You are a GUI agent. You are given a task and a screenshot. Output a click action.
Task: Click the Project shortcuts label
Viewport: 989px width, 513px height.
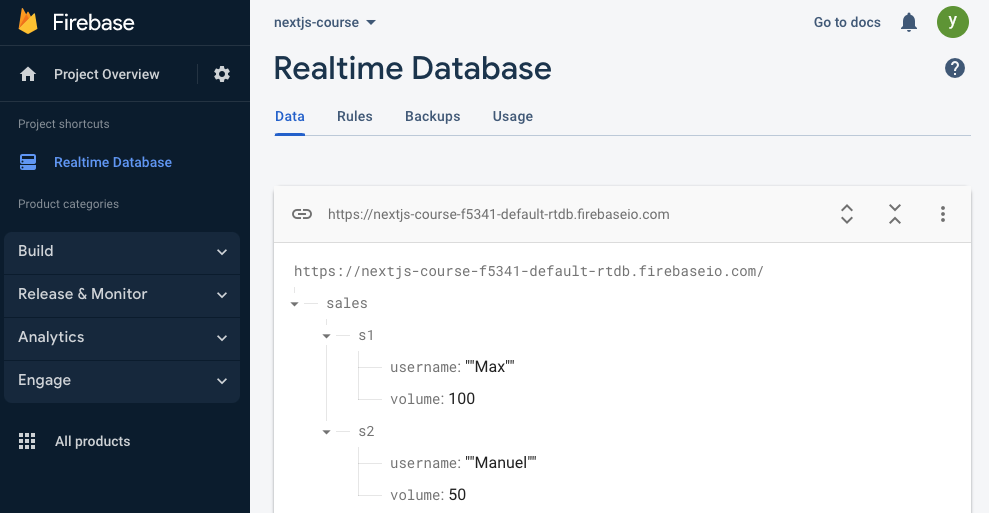pyautogui.click(x=64, y=124)
